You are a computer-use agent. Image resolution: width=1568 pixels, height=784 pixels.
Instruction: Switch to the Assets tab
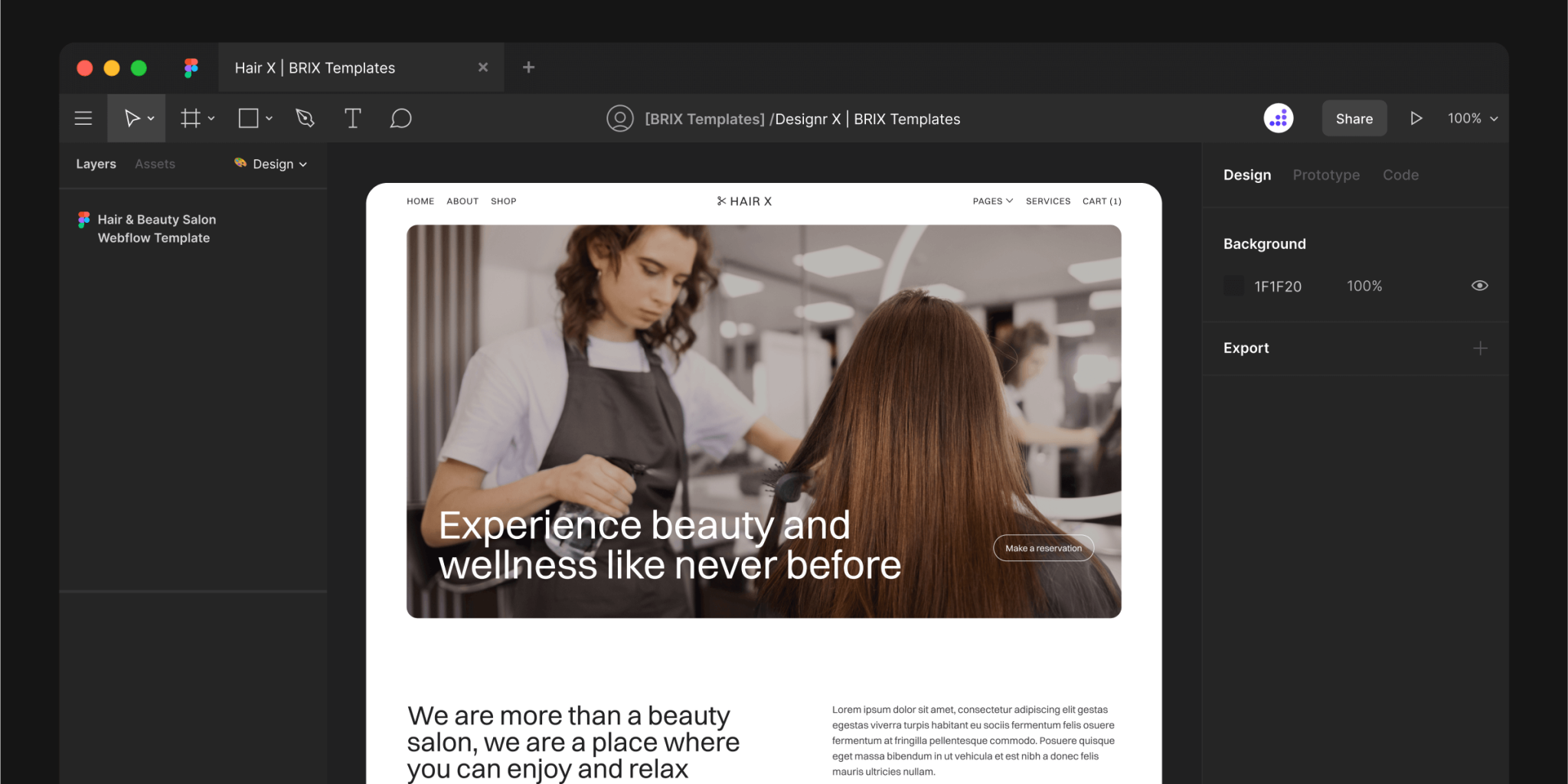pos(155,164)
